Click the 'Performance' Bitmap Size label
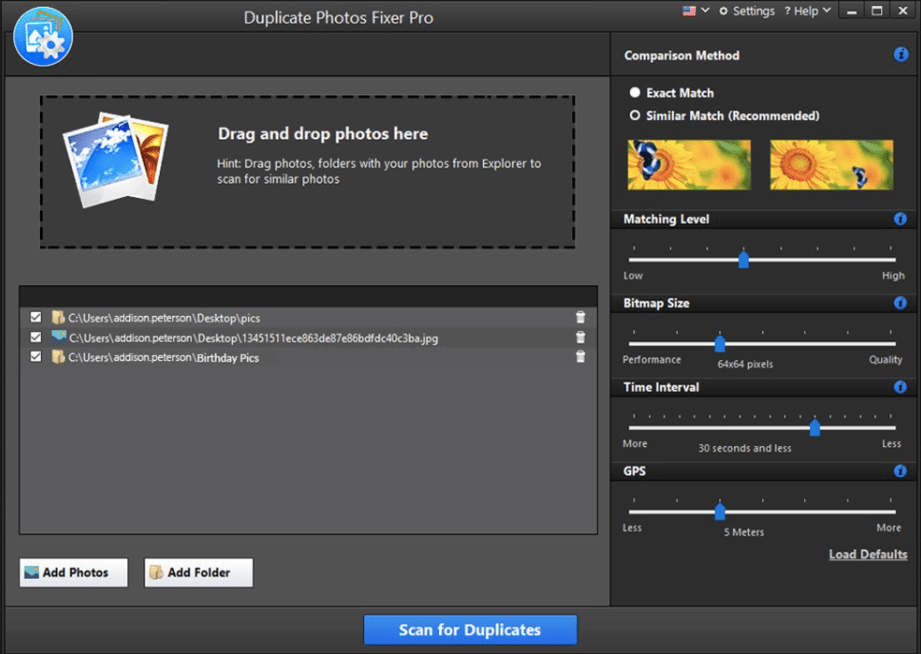 click(651, 360)
